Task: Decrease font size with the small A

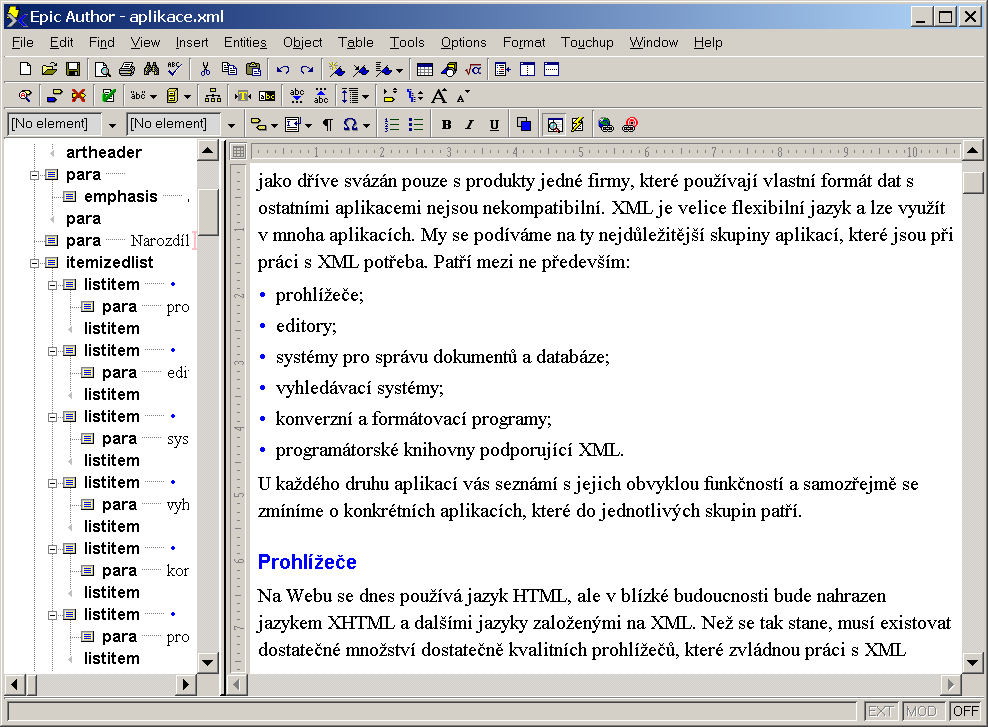Action: (x=462, y=96)
